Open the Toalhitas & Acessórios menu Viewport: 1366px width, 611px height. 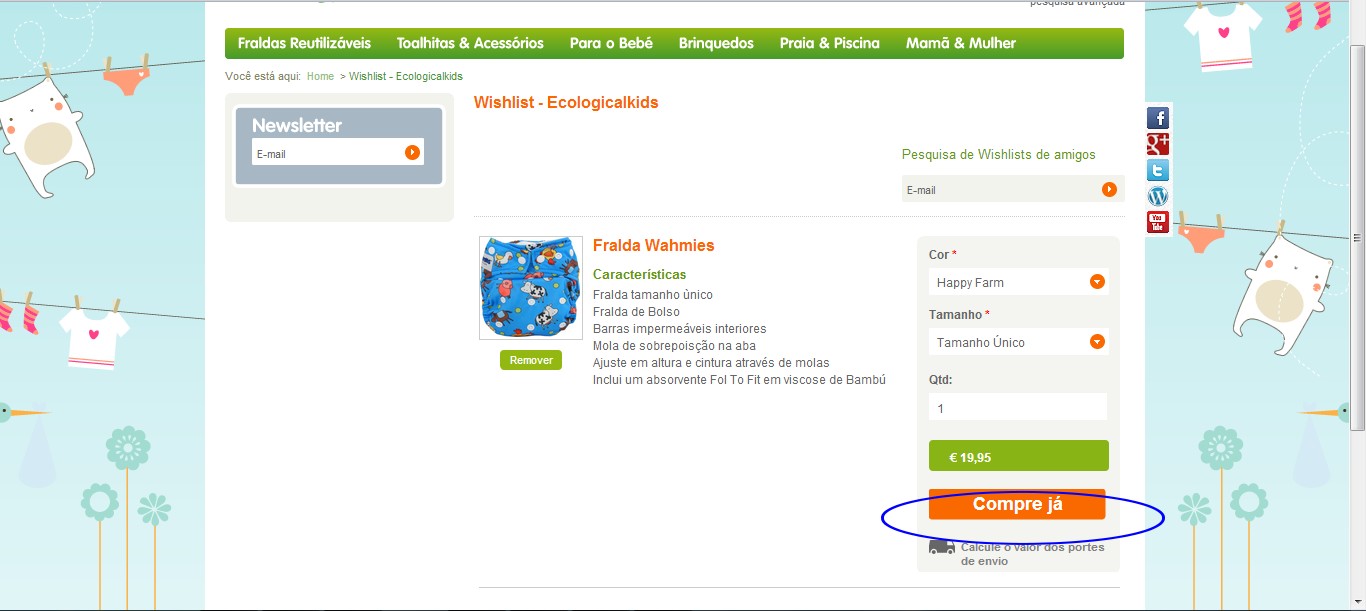[470, 43]
